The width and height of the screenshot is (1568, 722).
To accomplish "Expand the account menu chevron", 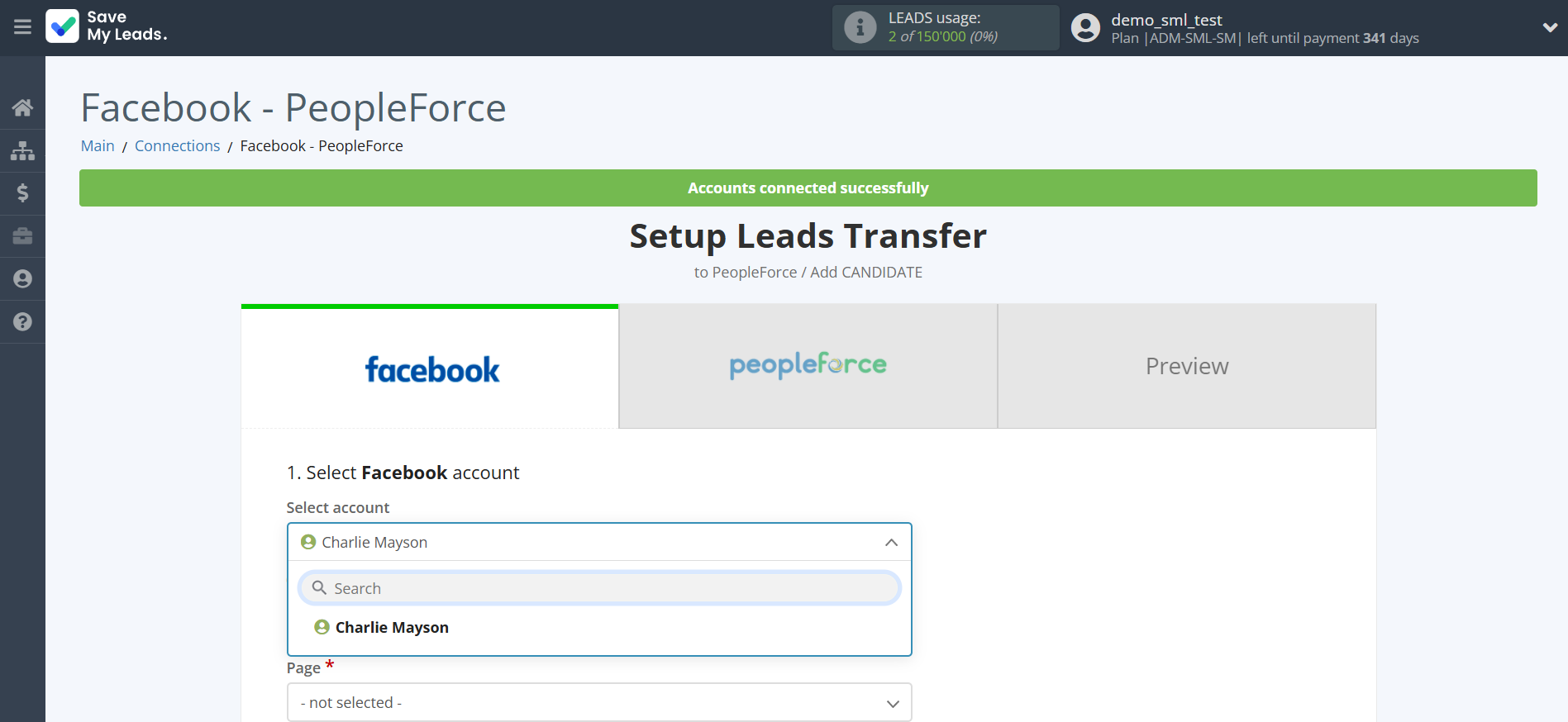I will pos(1550,27).
